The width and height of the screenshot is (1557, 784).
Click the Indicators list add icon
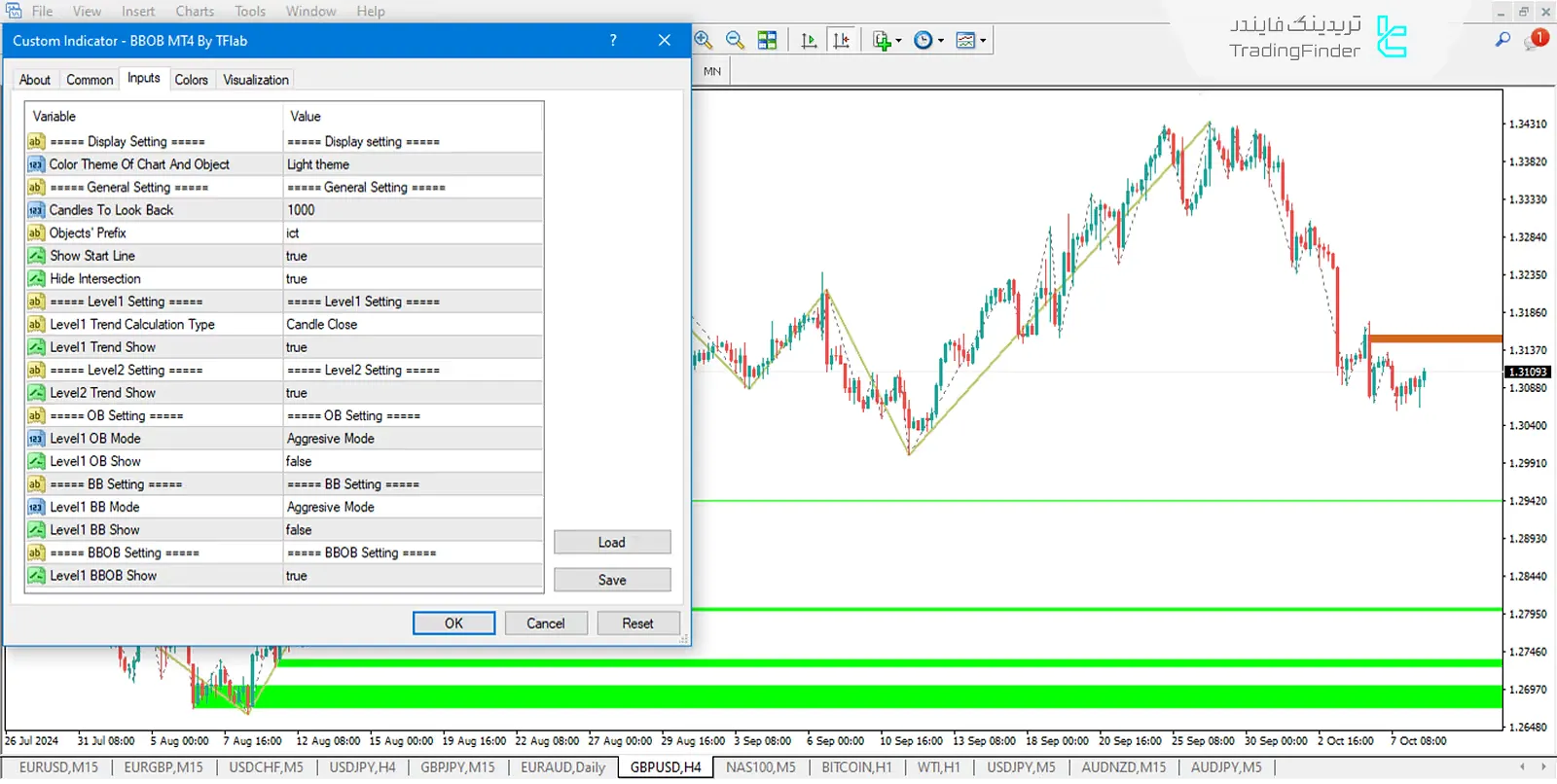(x=882, y=40)
